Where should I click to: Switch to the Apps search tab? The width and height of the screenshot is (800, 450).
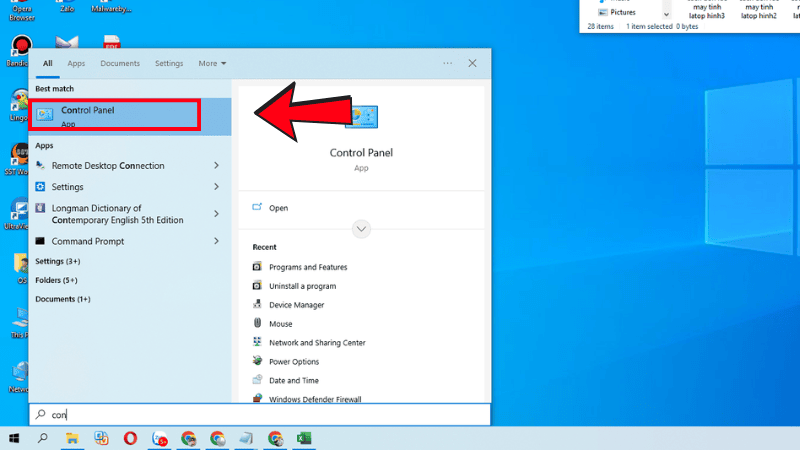pos(76,64)
